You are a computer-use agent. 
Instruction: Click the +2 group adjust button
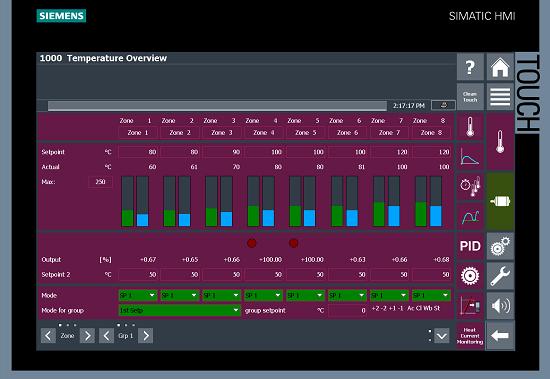(375, 308)
